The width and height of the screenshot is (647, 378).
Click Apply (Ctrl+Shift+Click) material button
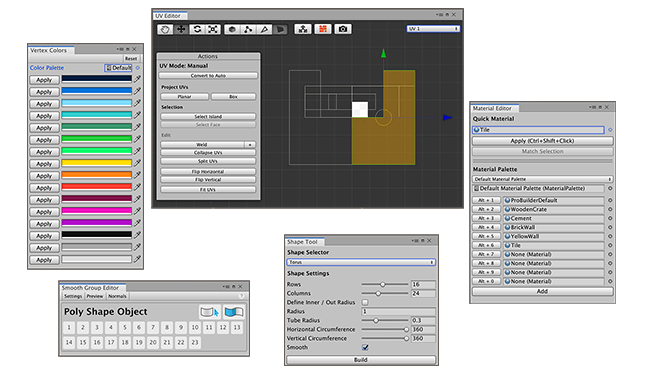[x=542, y=141]
